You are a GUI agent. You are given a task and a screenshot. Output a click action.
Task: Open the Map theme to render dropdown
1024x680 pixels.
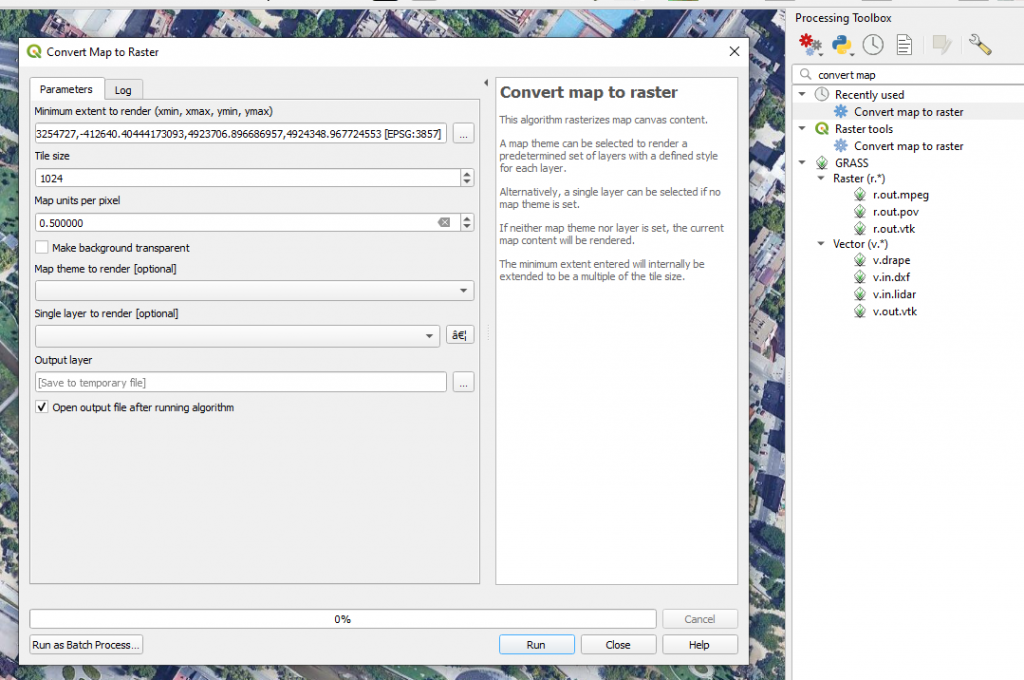(x=255, y=290)
